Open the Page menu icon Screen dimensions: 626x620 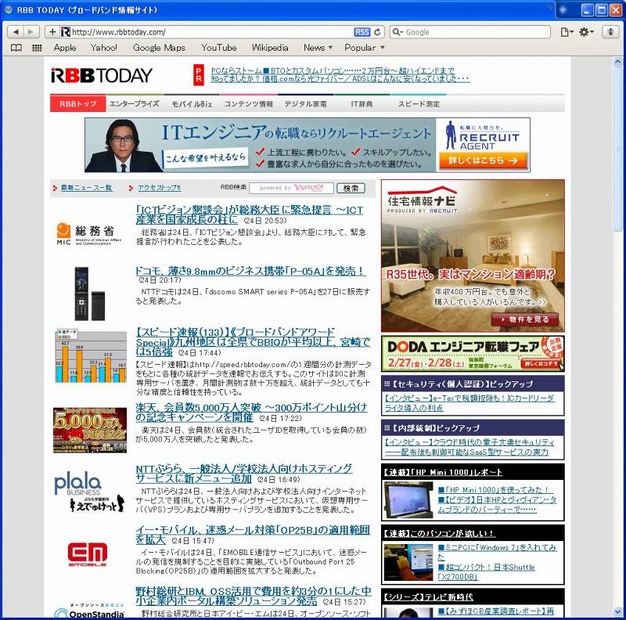point(567,32)
